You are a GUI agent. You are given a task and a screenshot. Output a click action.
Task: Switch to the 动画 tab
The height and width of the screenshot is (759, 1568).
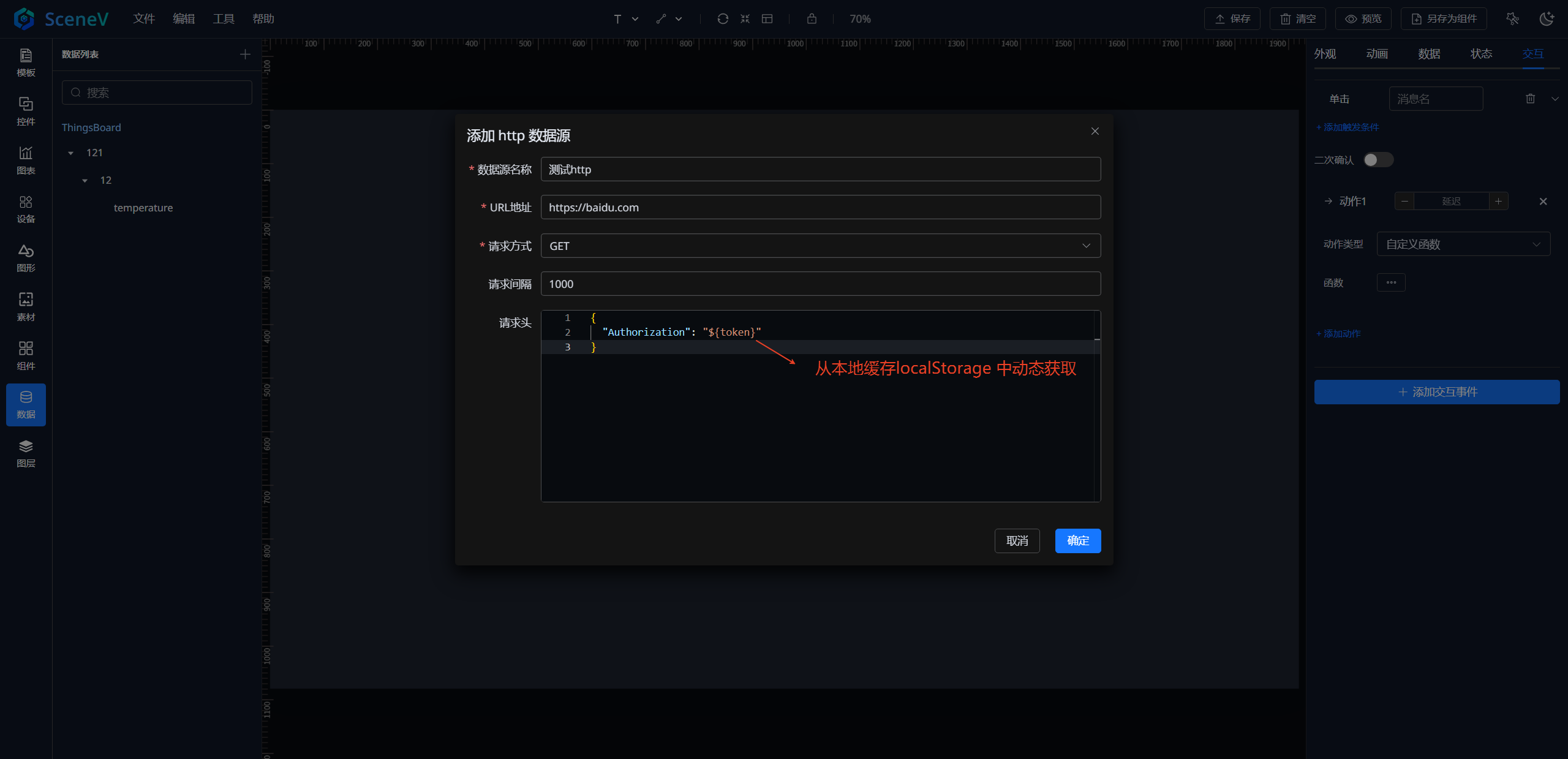coord(1377,54)
